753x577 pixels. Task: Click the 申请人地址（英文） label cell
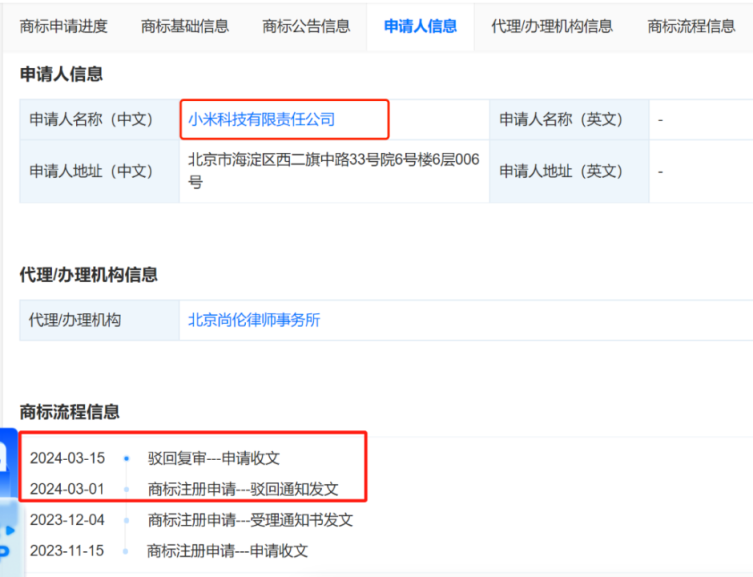pos(569,171)
